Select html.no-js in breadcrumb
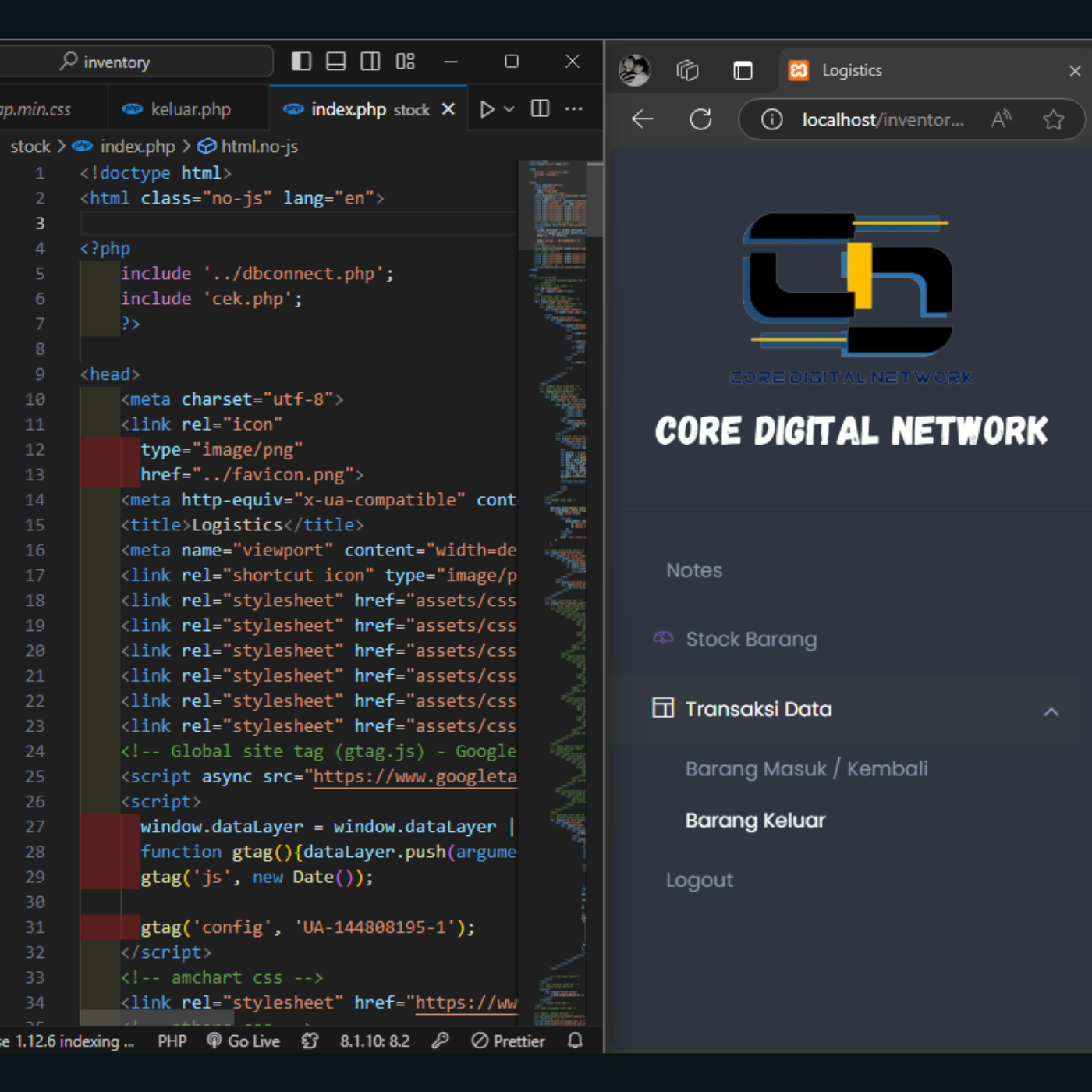 (259, 147)
